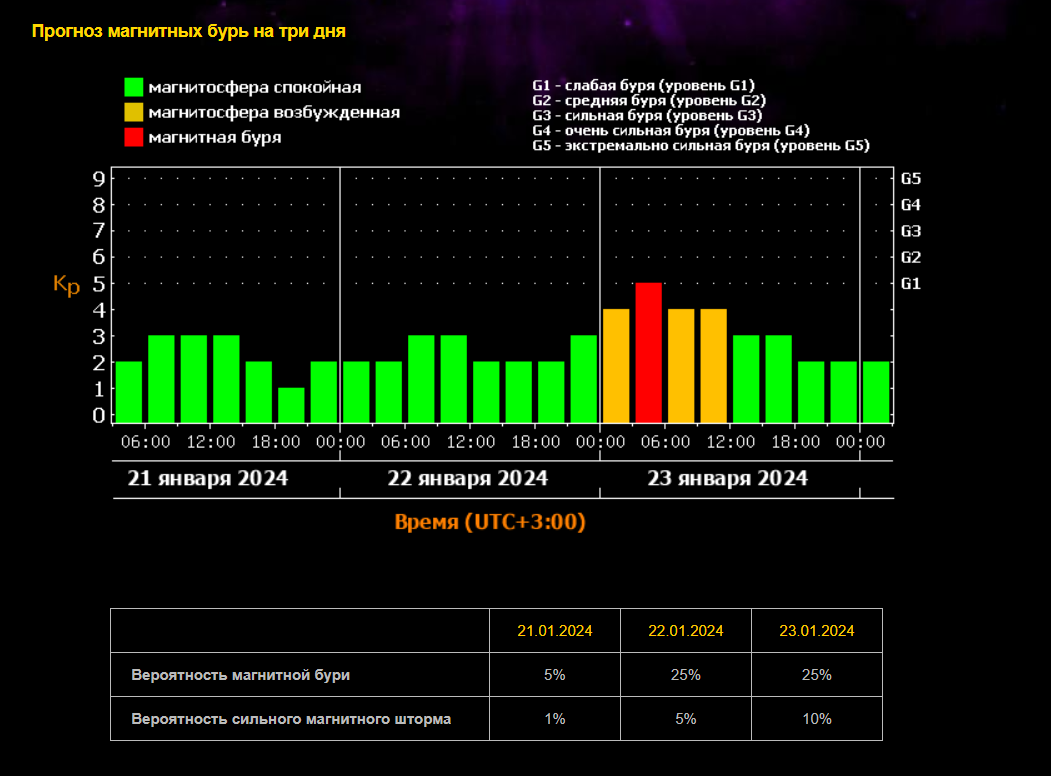
Task: Click the shortest green bar on 21 января
Action: (291, 404)
